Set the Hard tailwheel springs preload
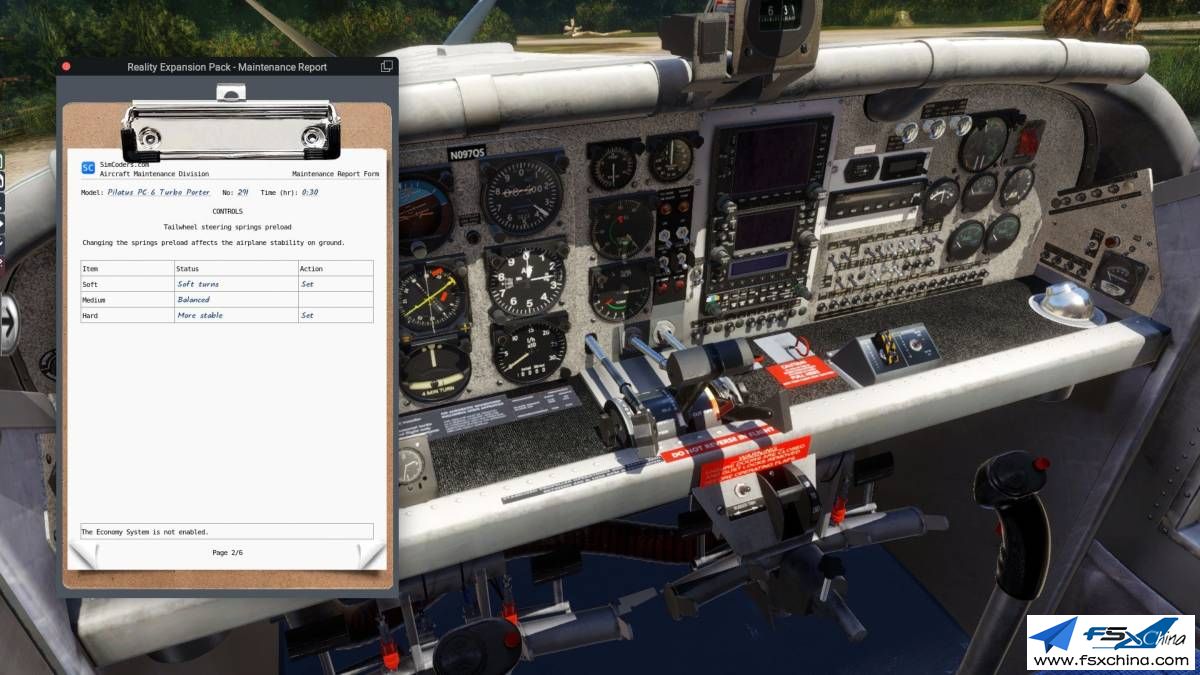Screen dimensions: 1200x675 tap(307, 315)
